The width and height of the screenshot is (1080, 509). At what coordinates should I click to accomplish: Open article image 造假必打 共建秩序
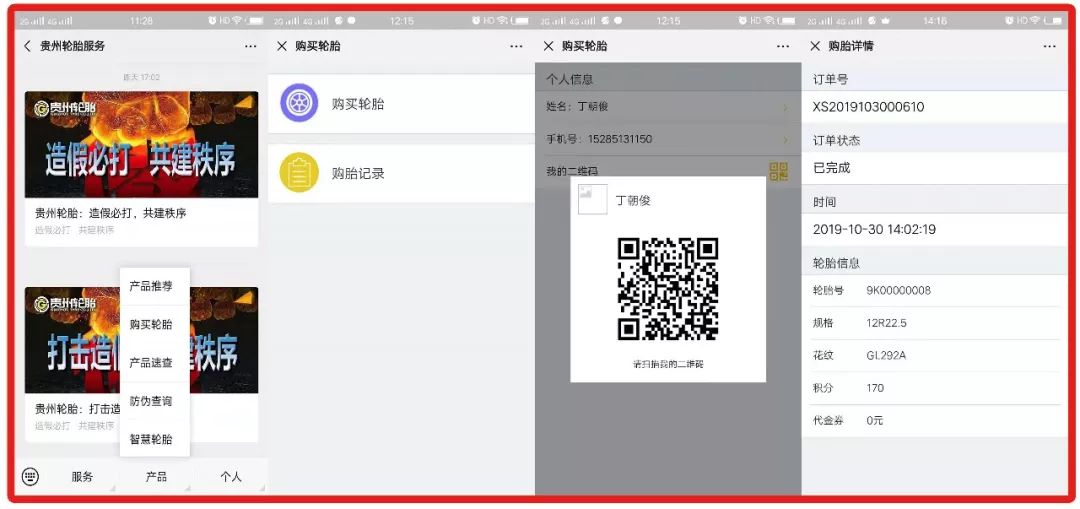(141, 145)
